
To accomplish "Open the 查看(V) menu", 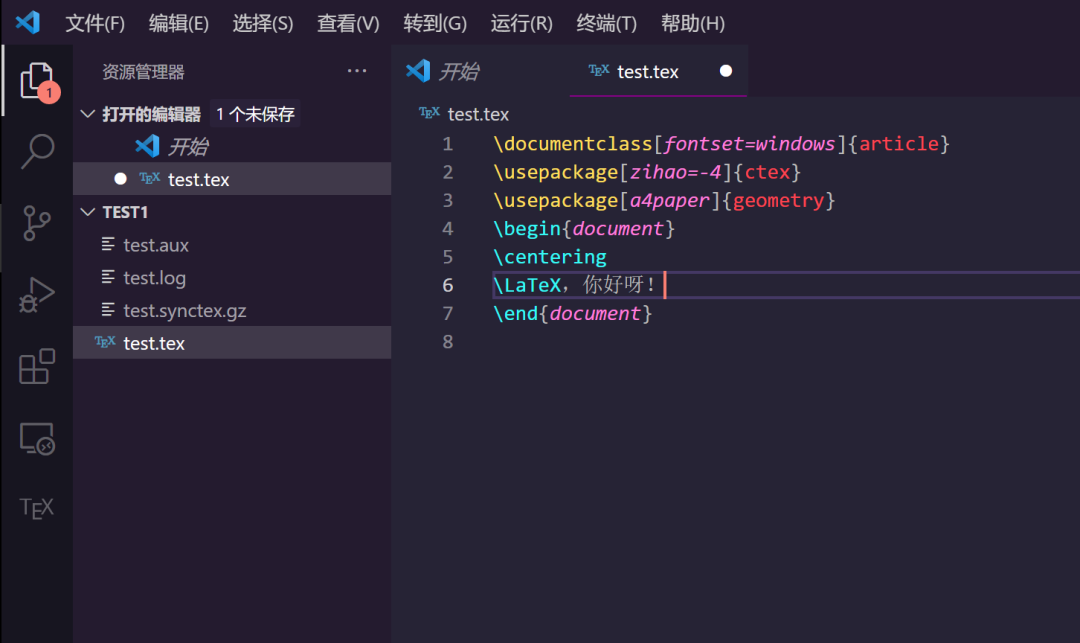I will 348,23.
